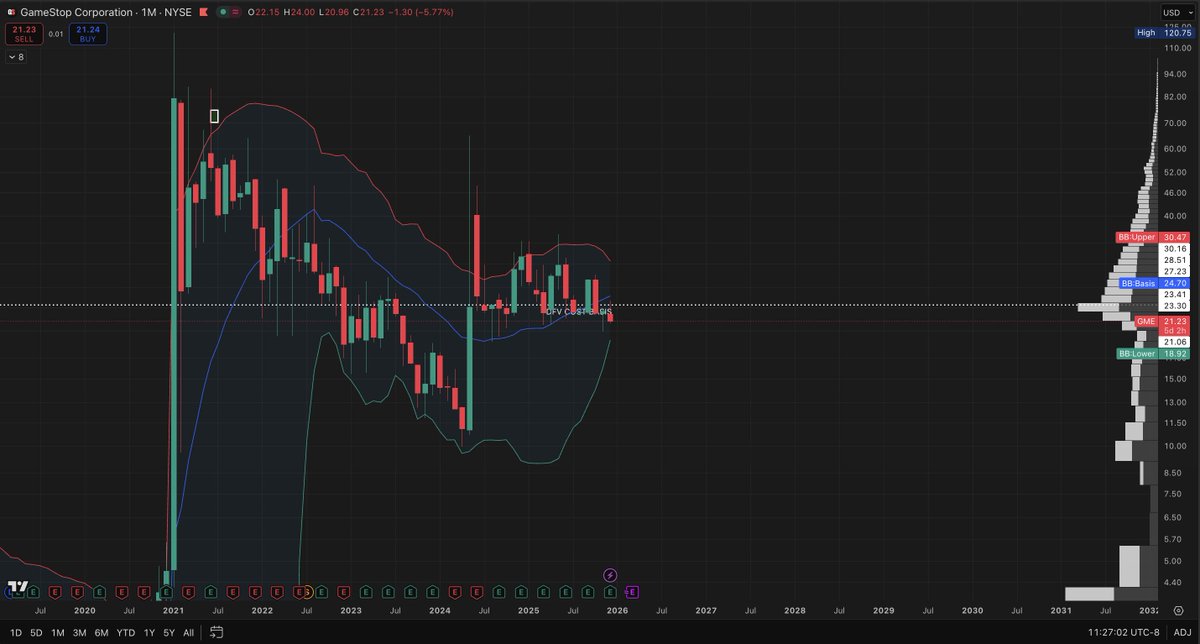
Task: Click the 21.24 BUY button
Action: point(88,35)
